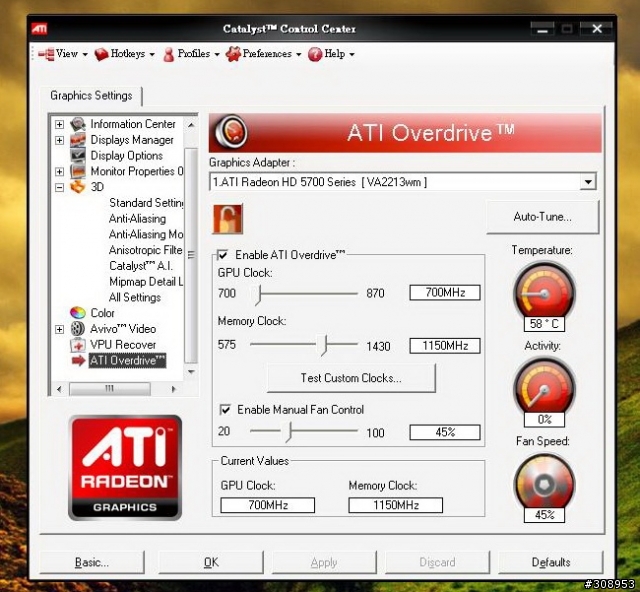The image size is (640, 592).
Task: Click the red arrow beside ATI Overdrive
Action: click(78, 361)
